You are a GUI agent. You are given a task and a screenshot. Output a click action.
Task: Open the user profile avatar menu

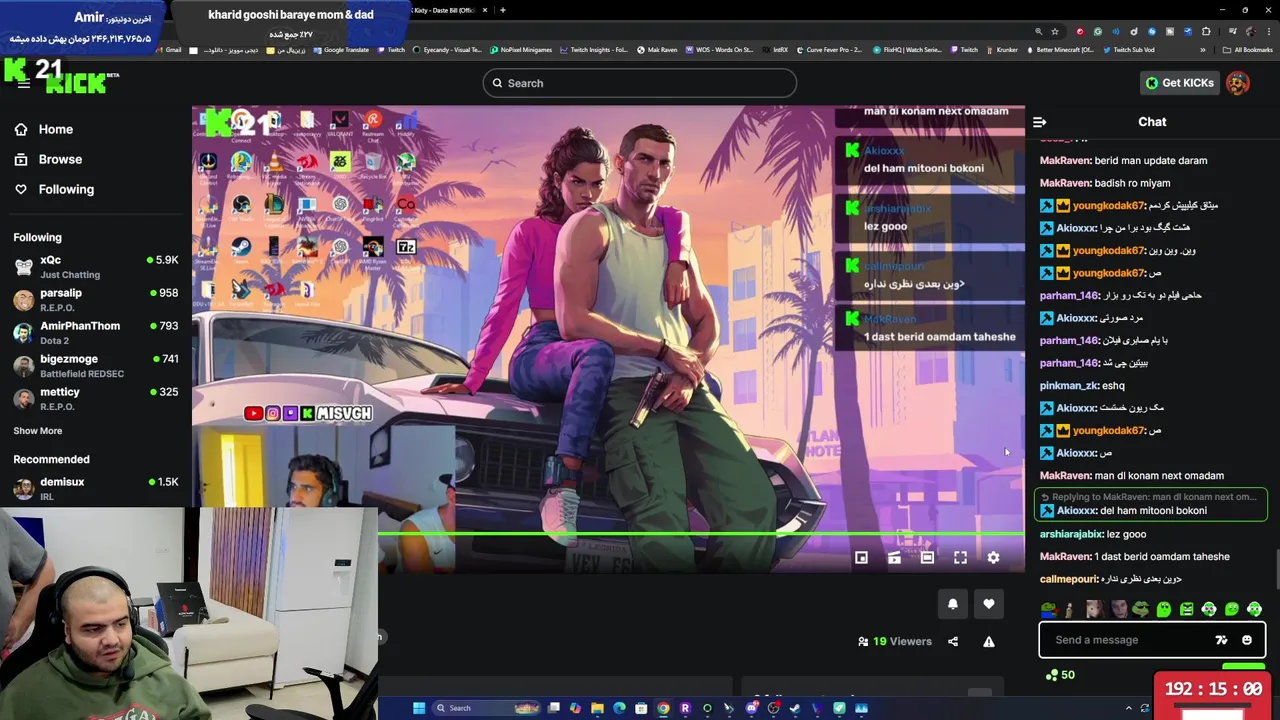(x=1238, y=83)
